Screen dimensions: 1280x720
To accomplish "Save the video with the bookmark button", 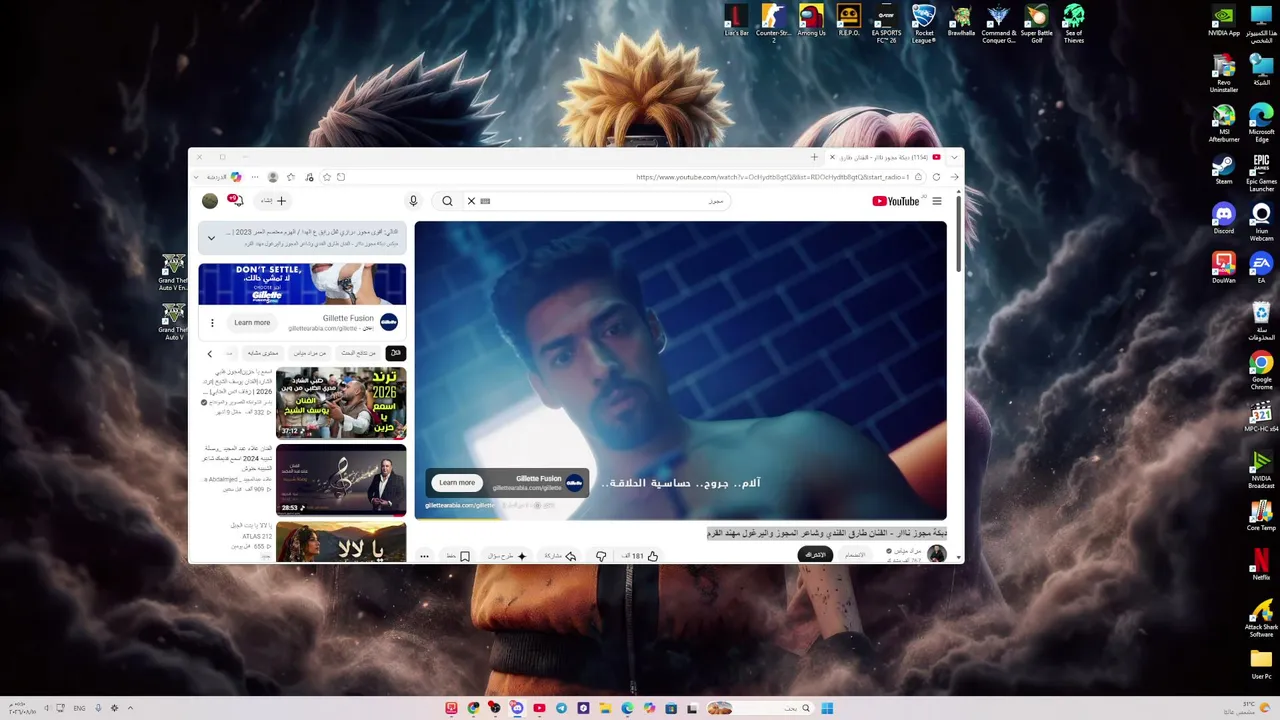I will (x=457, y=556).
